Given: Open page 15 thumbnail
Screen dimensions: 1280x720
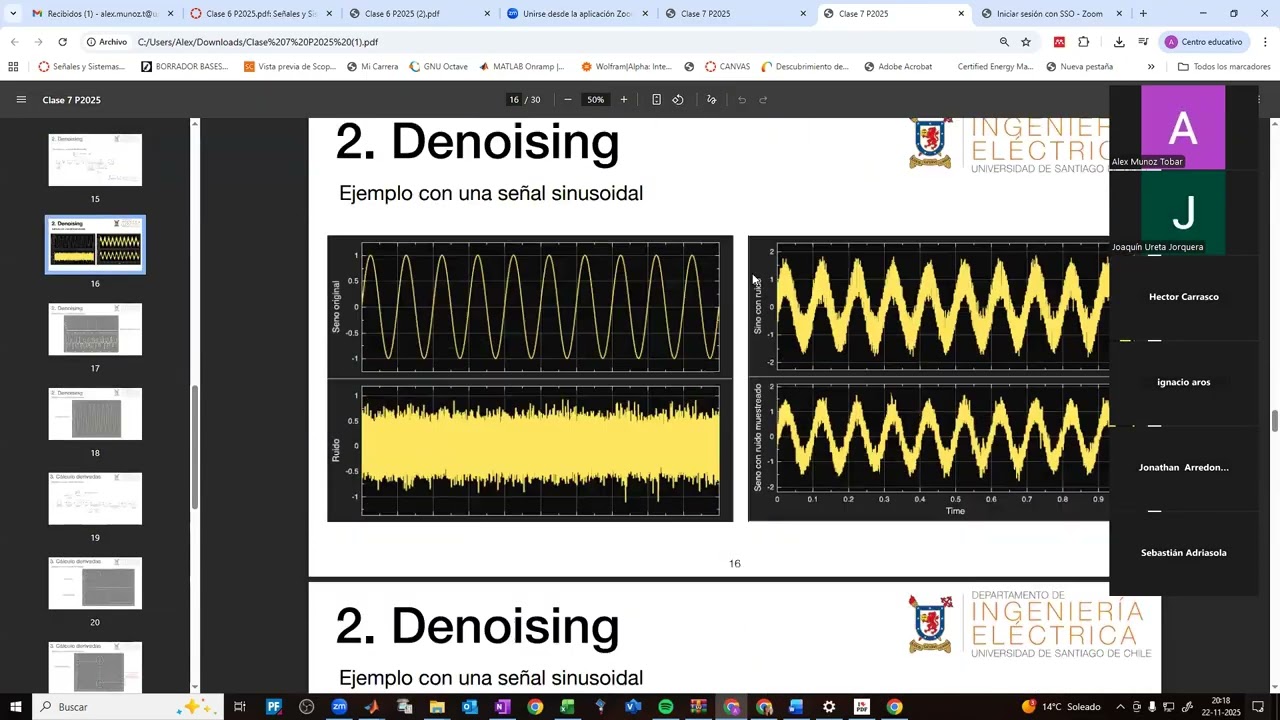Looking at the screenshot, I should coord(95,160).
